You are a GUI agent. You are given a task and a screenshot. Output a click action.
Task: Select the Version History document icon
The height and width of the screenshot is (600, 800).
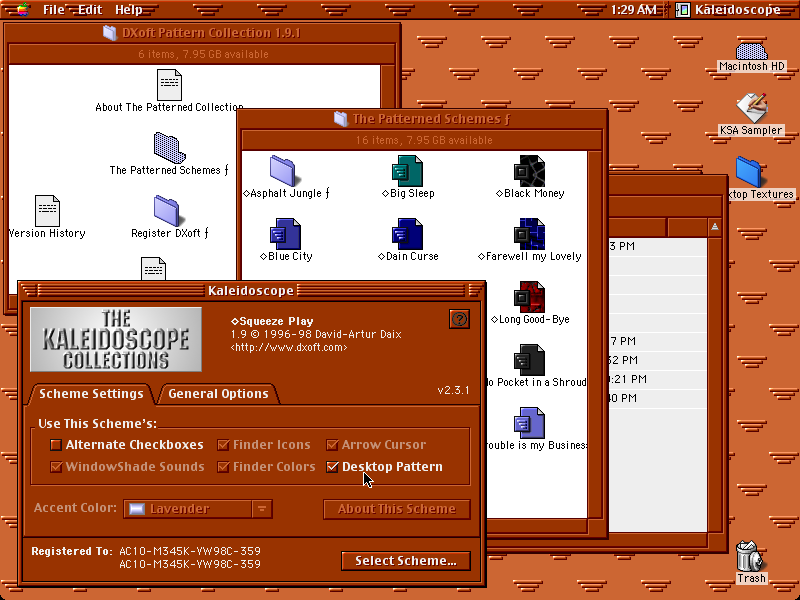(x=47, y=211)
